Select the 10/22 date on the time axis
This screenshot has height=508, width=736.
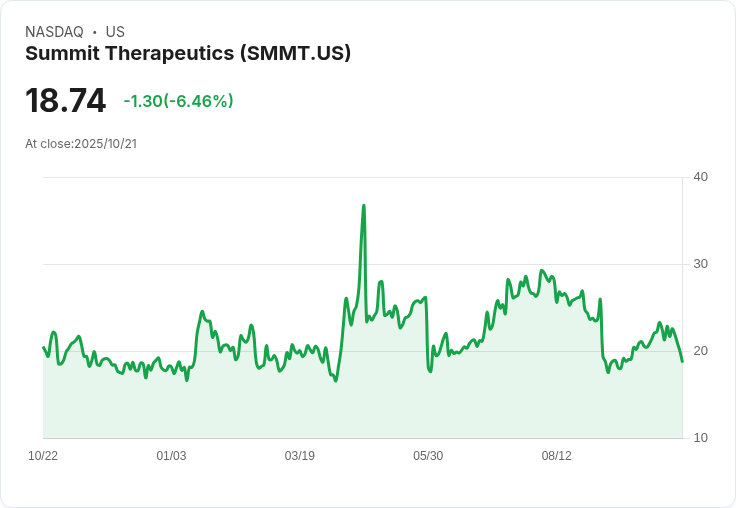43,456
